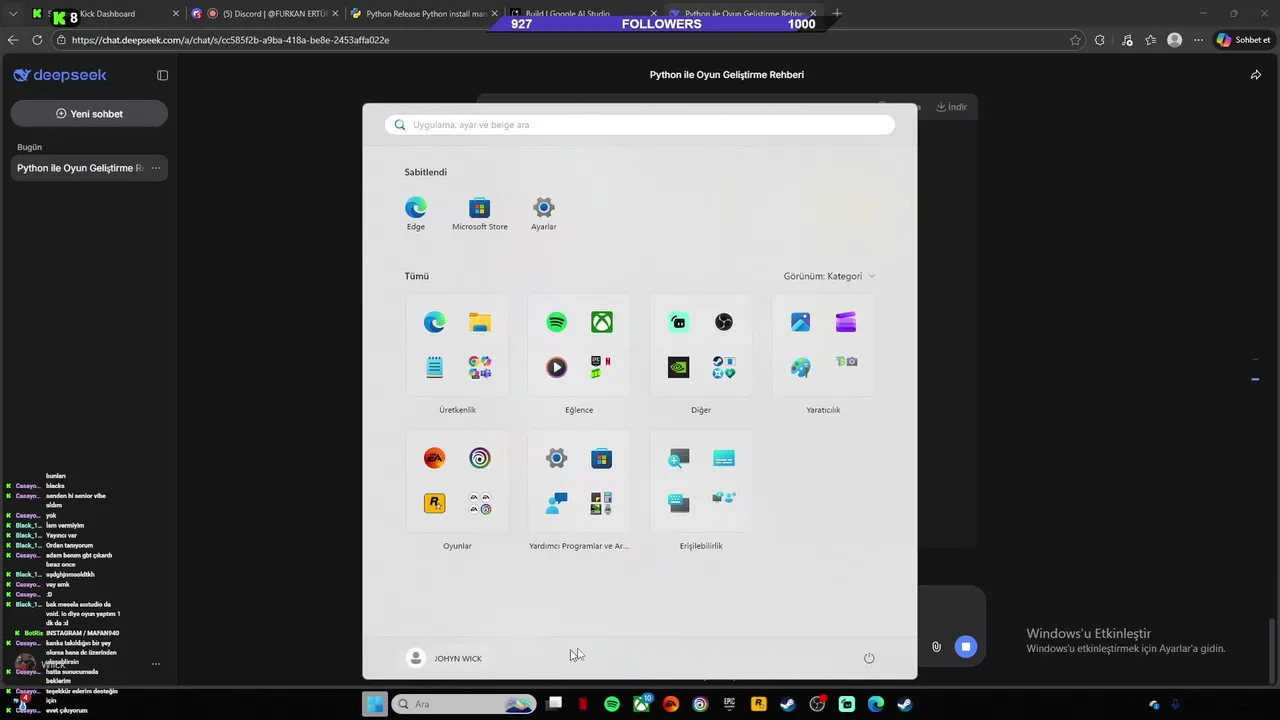This screenshot has height=720, width=1280.
Task: Open Task View on the taskbar
Action: click(555, 704)
